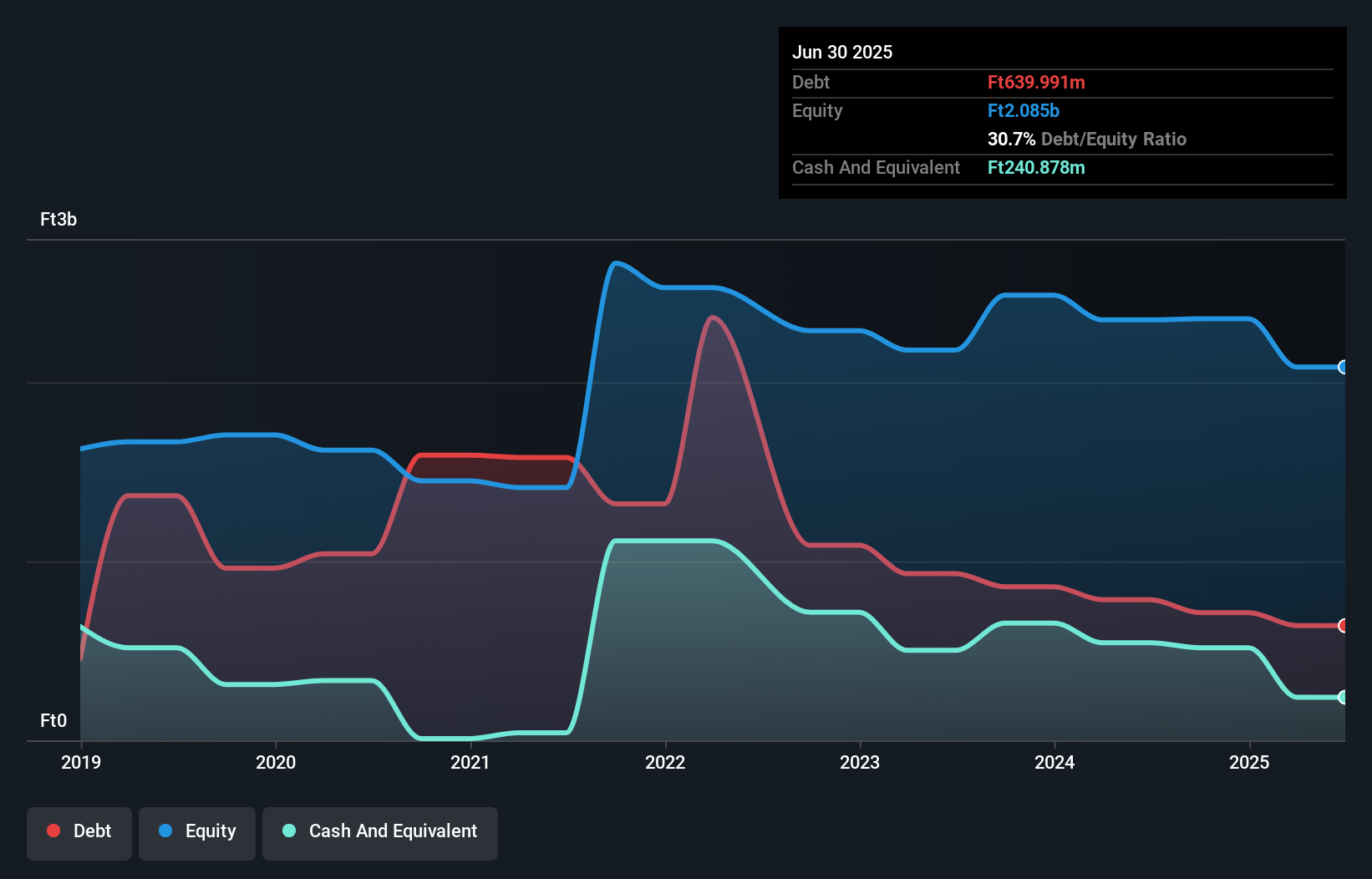Click the red Ft639.991m Debt value
The width and height of the screenshot is (1372, 879).
pyautogui.click(x=1036, y=83)
